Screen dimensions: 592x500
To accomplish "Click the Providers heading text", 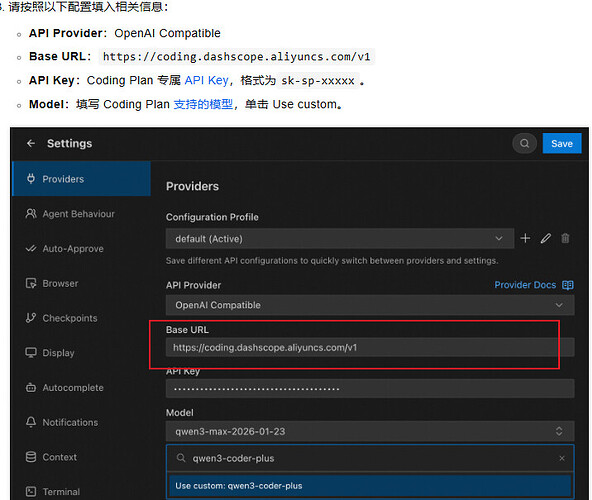I will click(x=192, y=186).
